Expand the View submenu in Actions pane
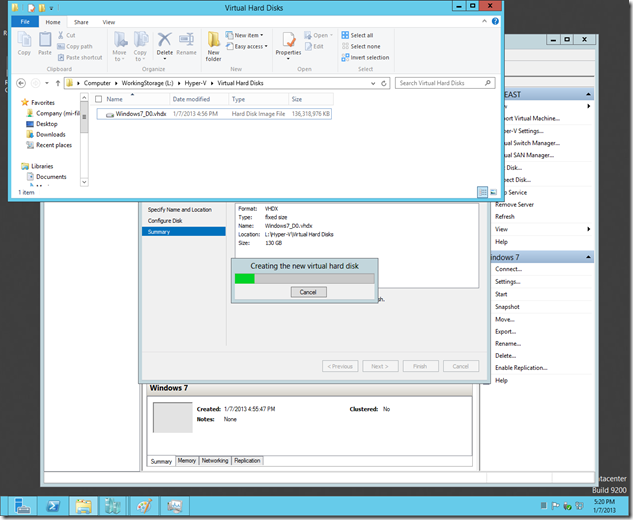This screenshot has width=633, height=520. 589,229
